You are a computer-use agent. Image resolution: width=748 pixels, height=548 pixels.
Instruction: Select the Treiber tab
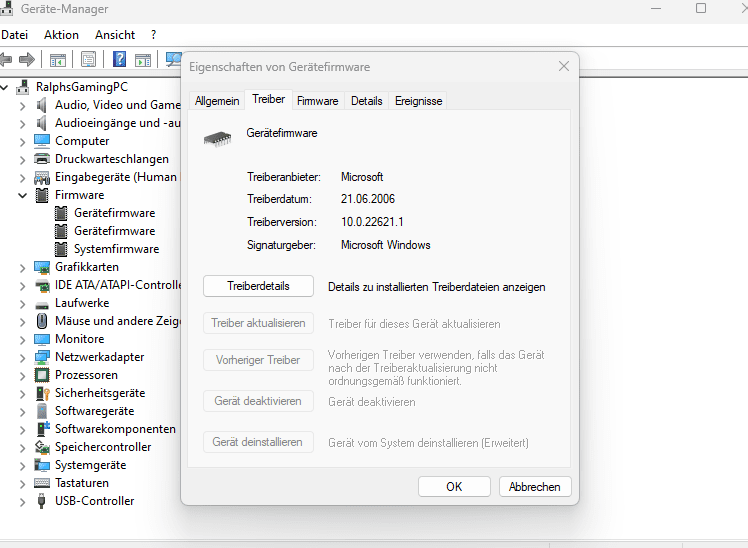coord(269,99)
